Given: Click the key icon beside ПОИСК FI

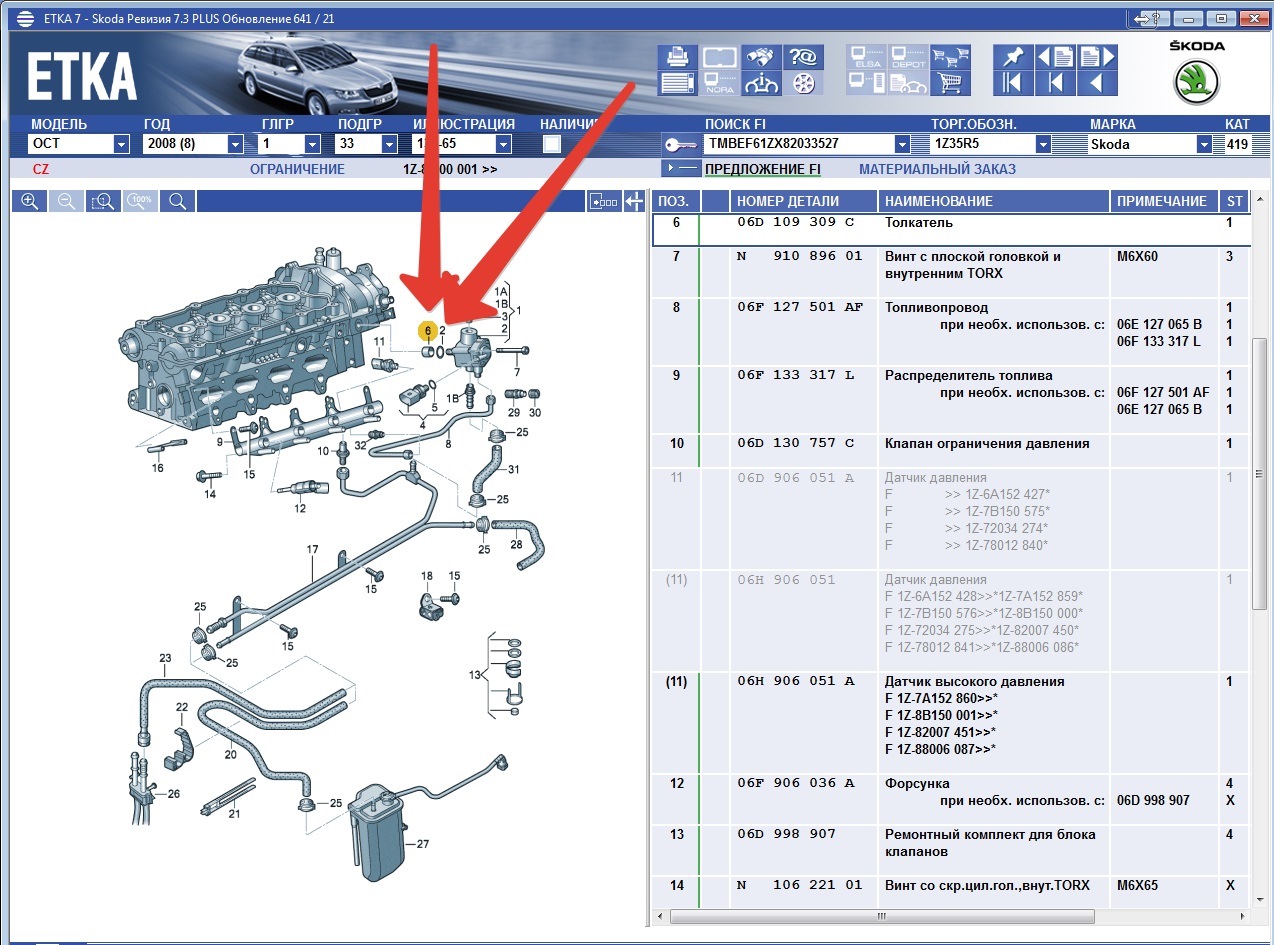Looking at the screenshot, I should coord(680,144).
